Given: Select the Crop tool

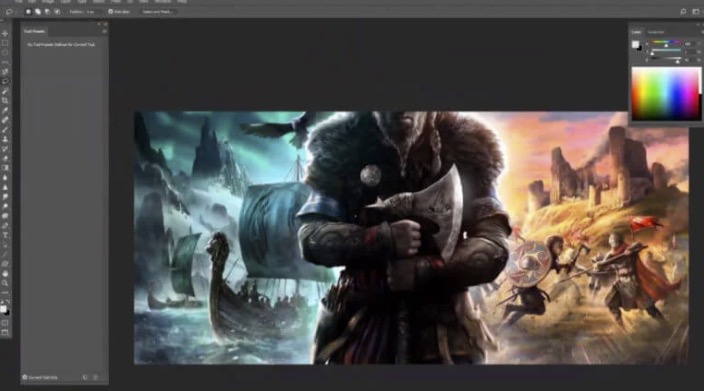Looking at the screenshot, I should (5, 101).
